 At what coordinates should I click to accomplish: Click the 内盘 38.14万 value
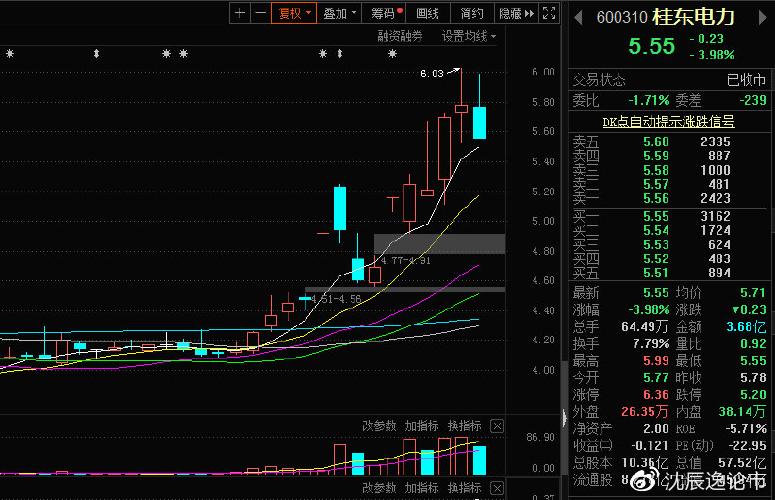pos(742,412)
